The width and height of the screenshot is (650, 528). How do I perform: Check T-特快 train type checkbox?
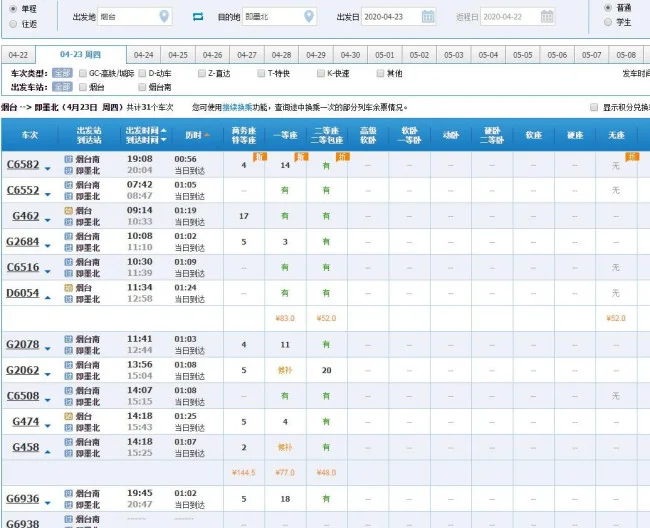click(x=261, y=73)
